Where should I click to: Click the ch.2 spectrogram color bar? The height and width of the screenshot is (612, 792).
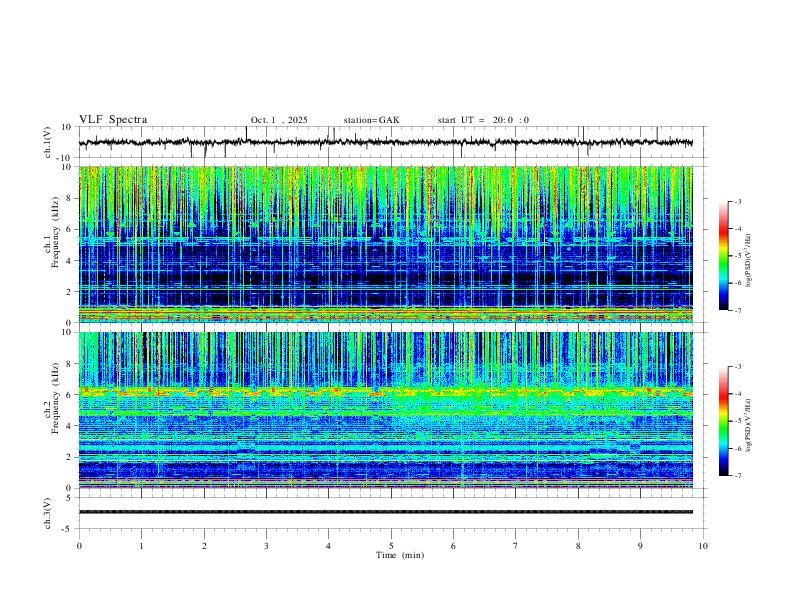(723, 421)
